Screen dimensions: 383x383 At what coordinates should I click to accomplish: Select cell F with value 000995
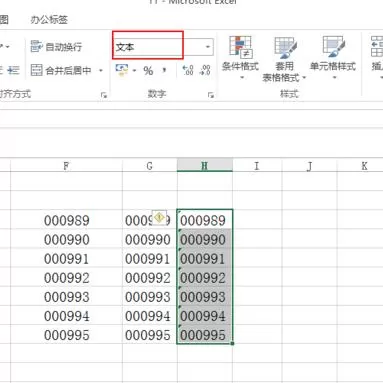click(66, 335)
